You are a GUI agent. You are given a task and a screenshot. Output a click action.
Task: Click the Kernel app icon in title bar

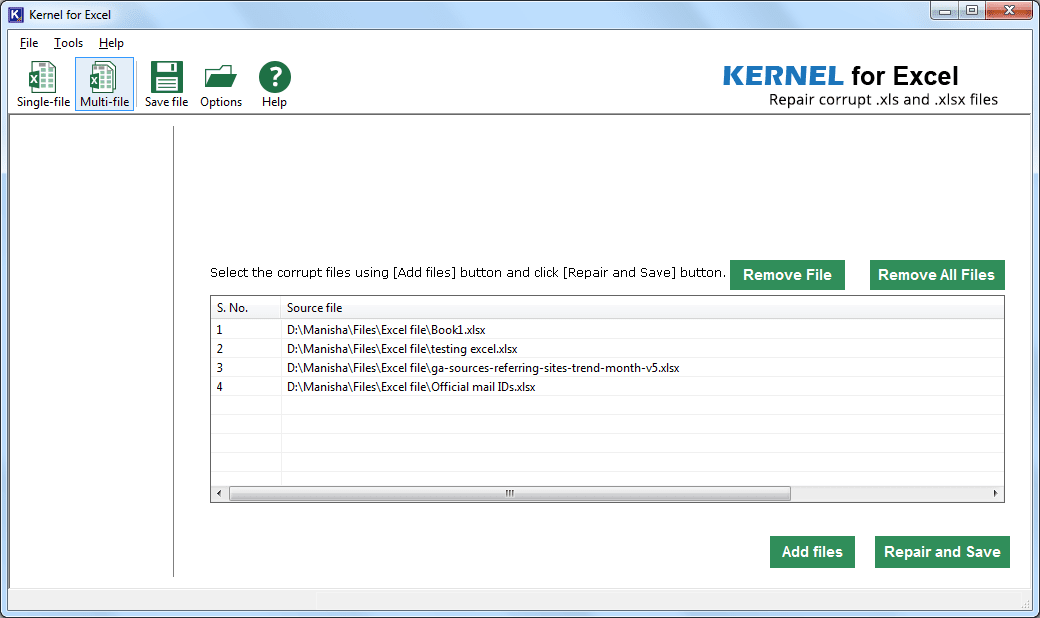pyautogui.click(x=15, y=15)
